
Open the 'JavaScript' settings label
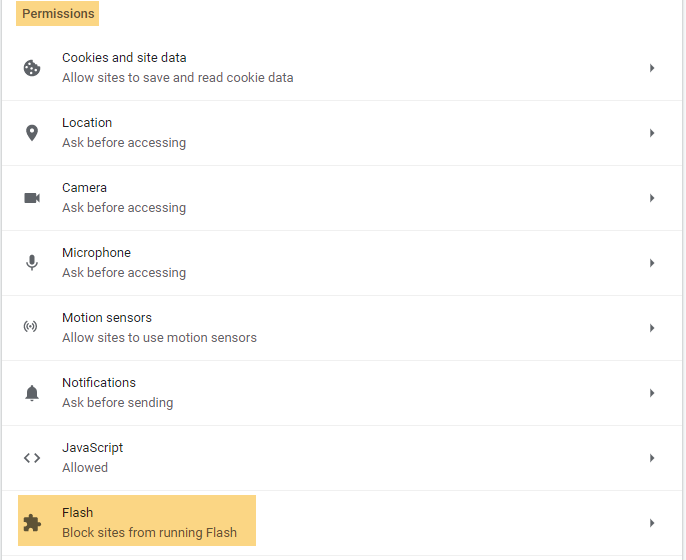93,448
